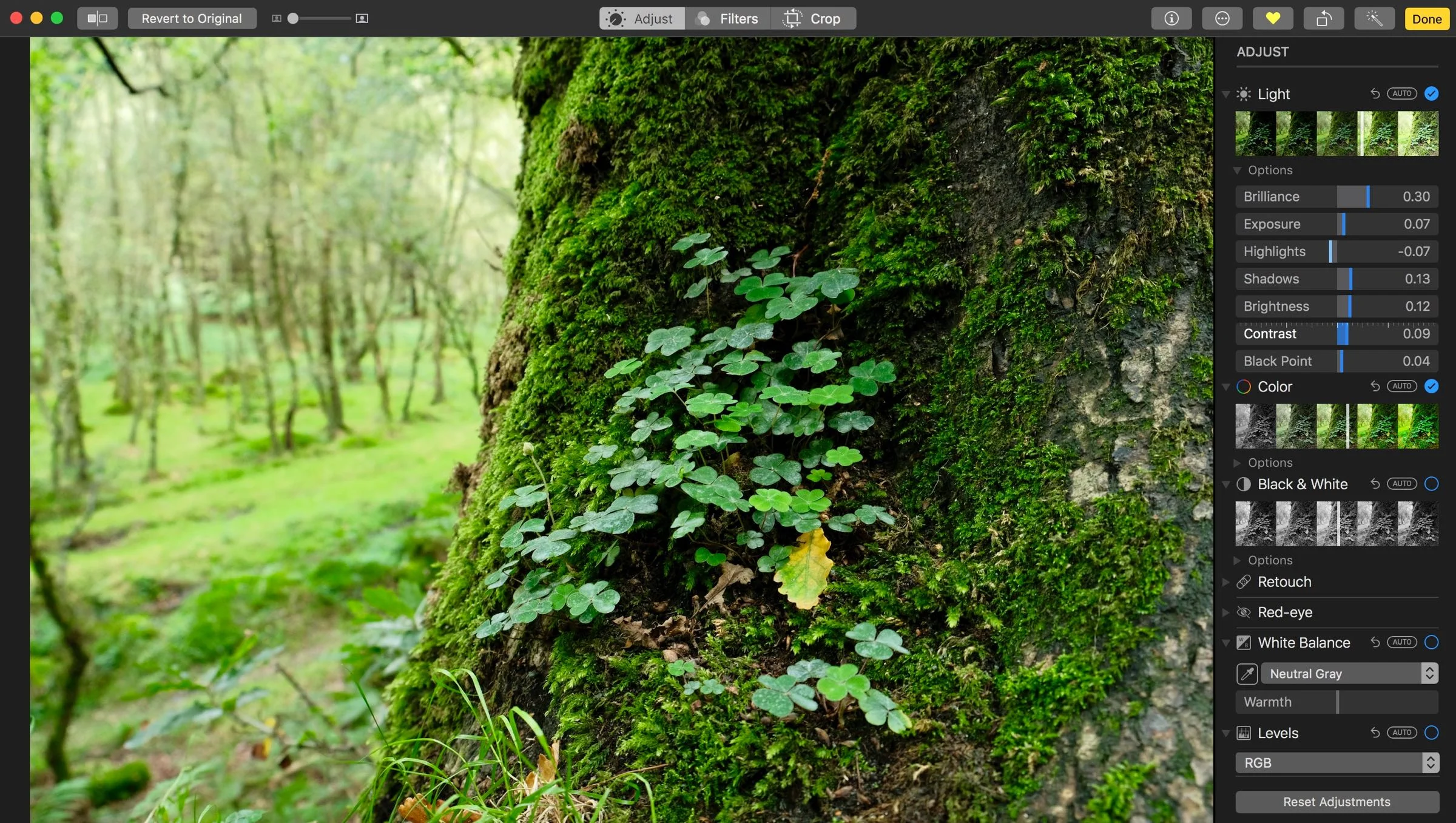Open the Neutral Gray dropdown
1456x823 pixels.
tap(1350, 674)
